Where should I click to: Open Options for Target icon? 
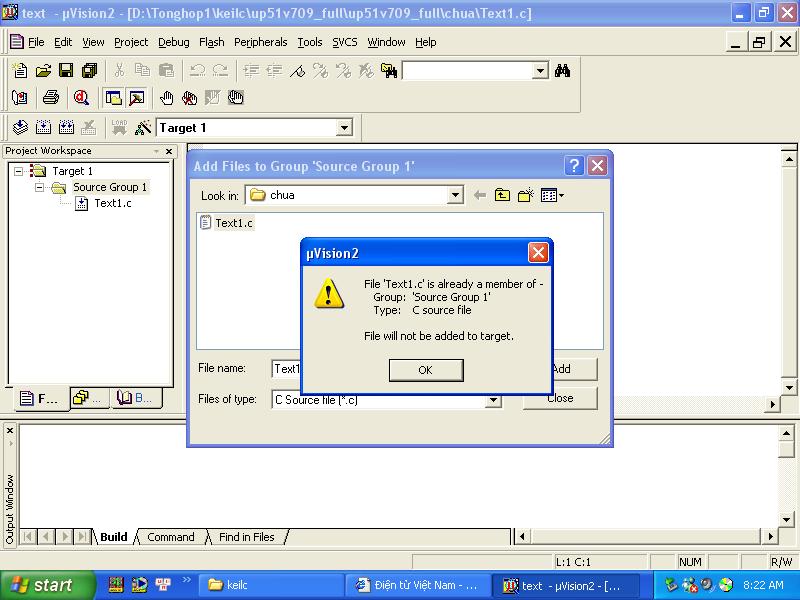143,127
